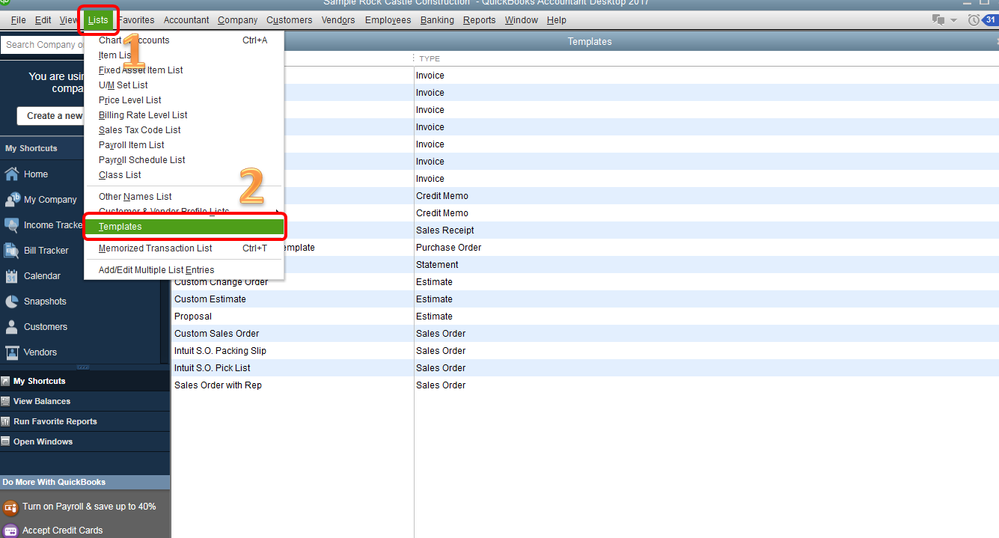Open the Bill Tracker shortcut icon

click(x=11, y=251)
